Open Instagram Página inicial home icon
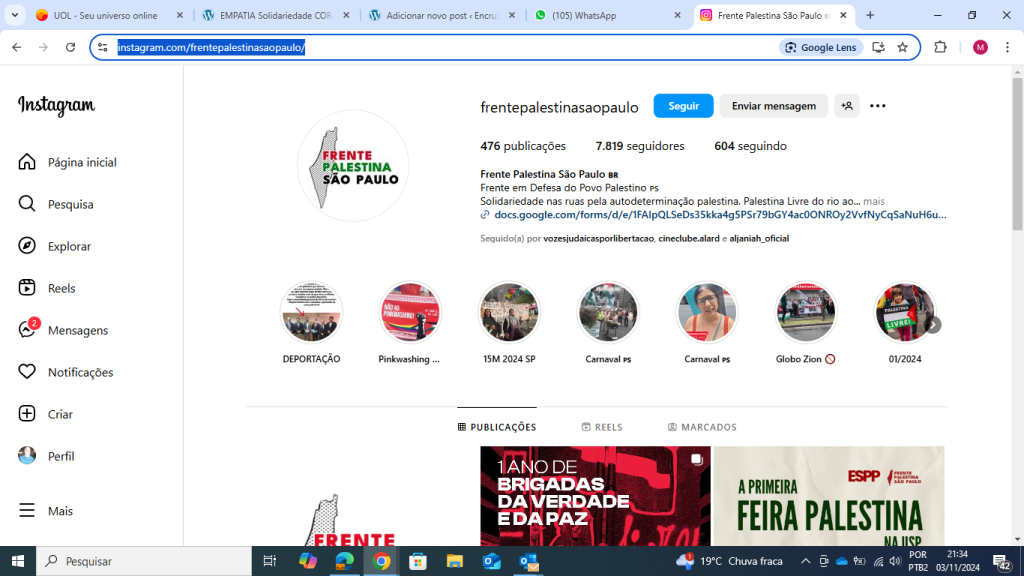 pyautogui.click(x=27, y=162)
